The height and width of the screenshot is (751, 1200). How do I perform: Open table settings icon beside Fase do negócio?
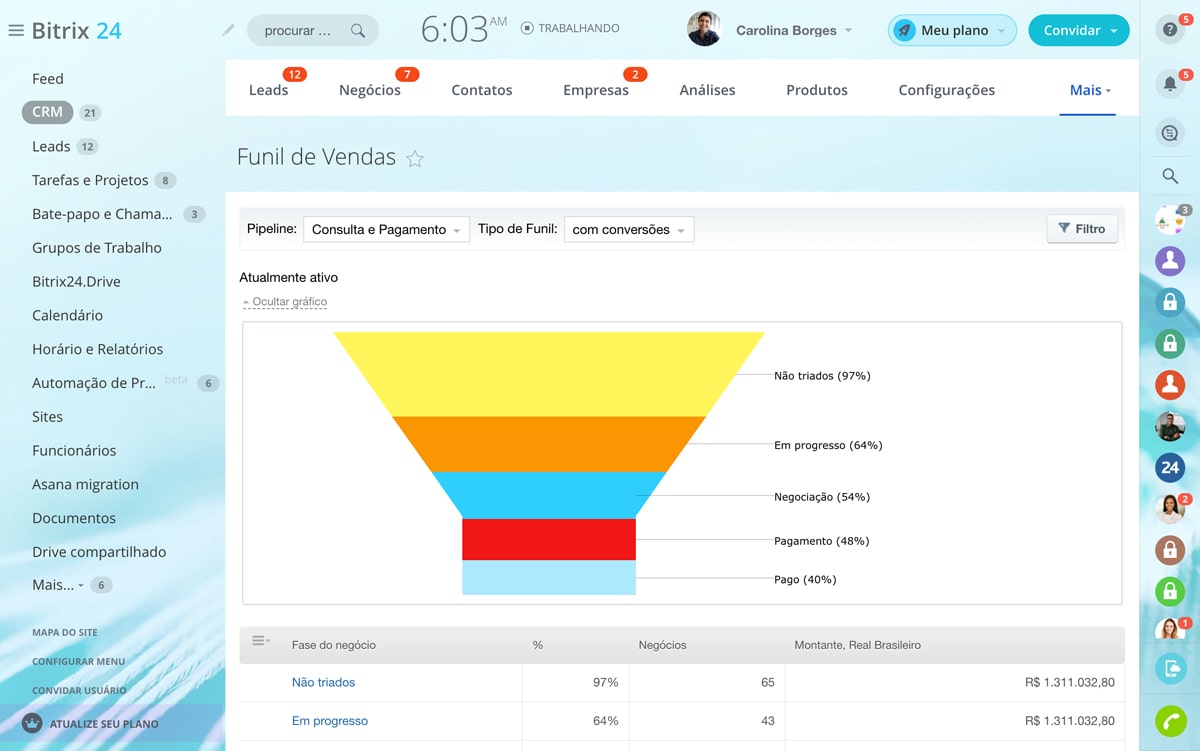260,641
